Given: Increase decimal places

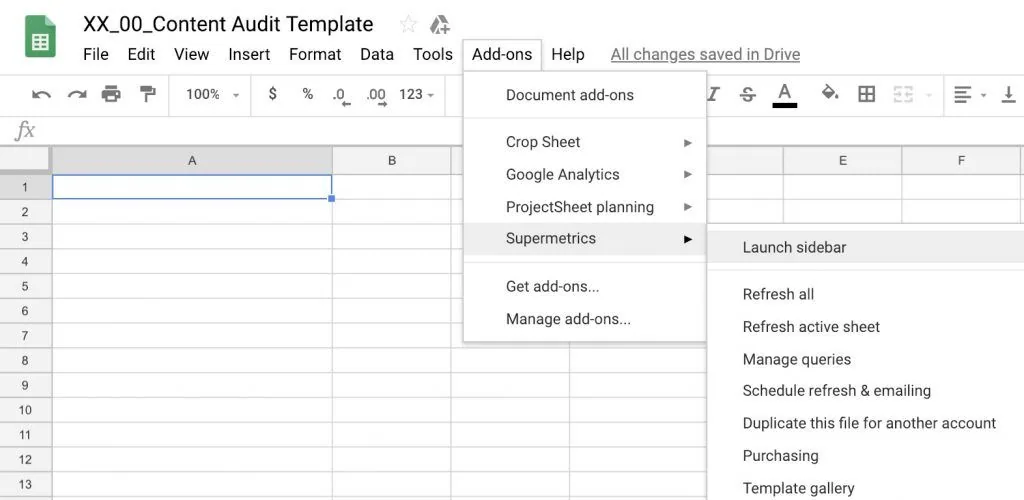Looking at the screenshot, I should click(x=377, y=96).
